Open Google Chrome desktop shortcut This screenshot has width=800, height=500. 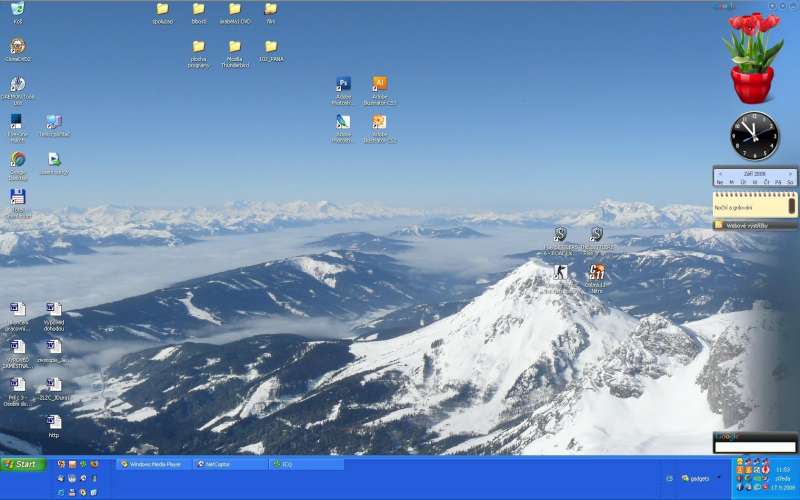(17, 160)
